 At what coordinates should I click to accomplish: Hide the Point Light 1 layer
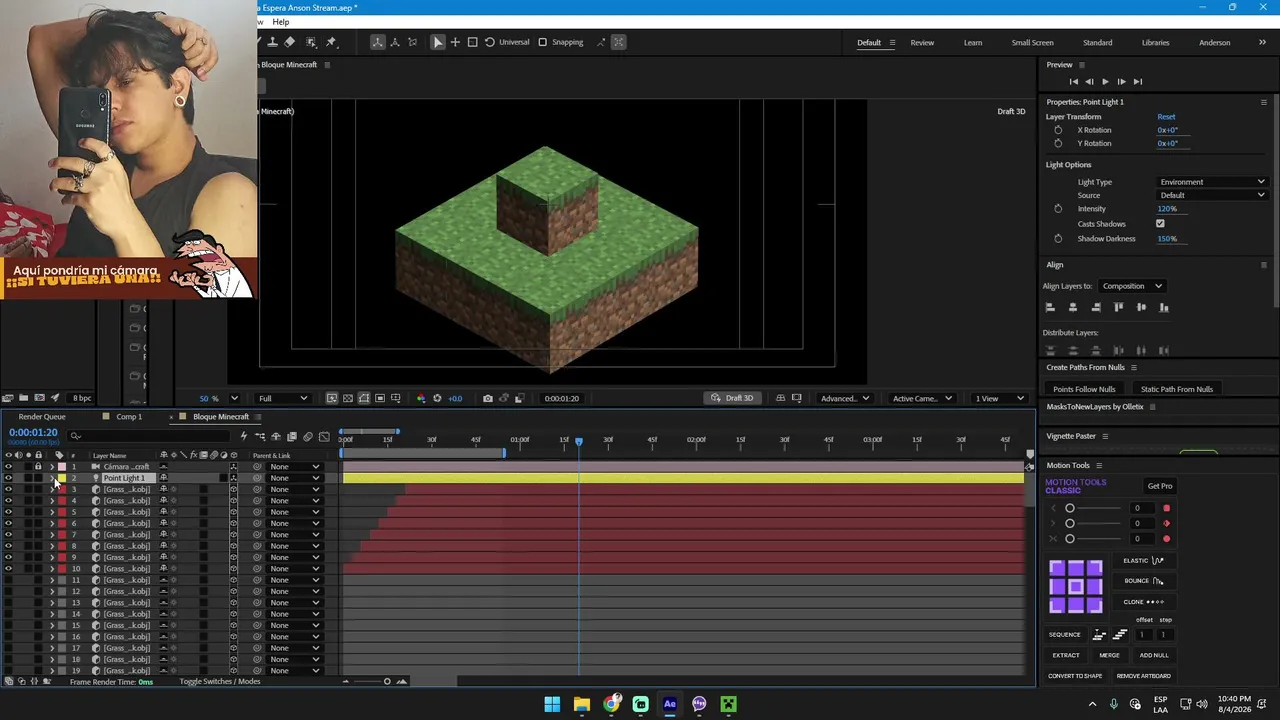tap(8, 478)
